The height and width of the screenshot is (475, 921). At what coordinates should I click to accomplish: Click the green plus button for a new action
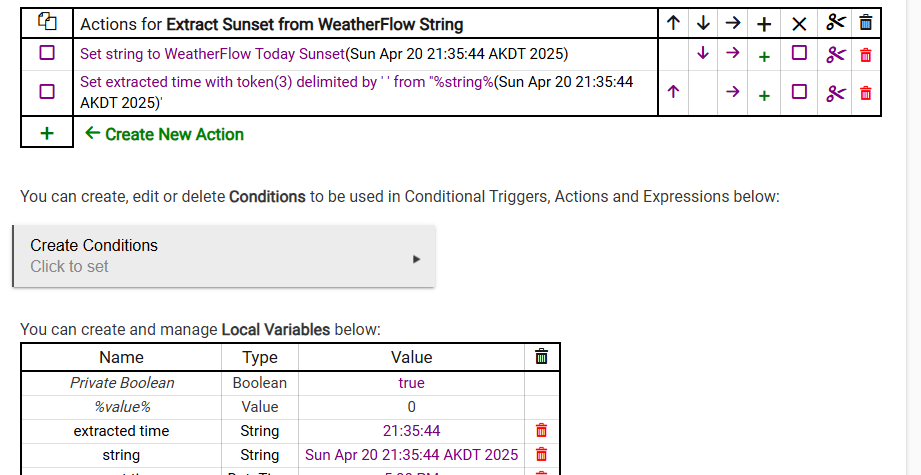(47, 133)
